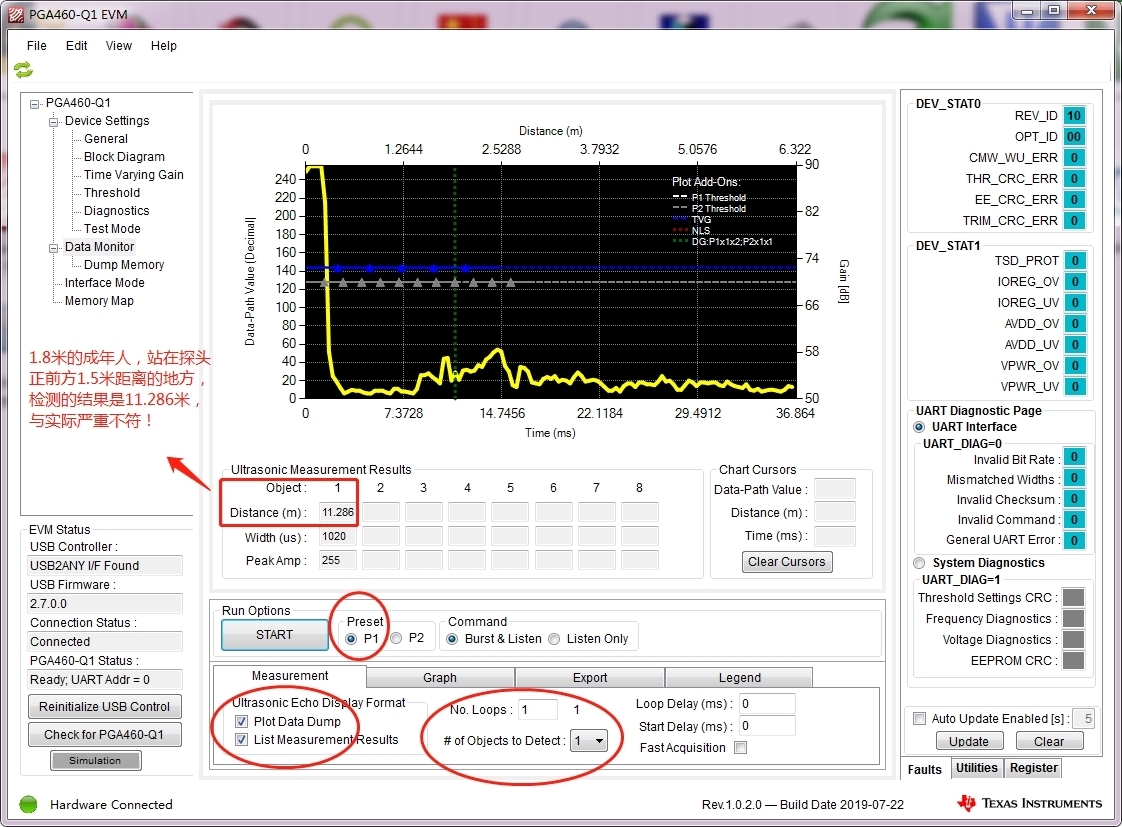Open the # of Objects to Detect dropdown

pyautogui.click(x=600, y=741)
